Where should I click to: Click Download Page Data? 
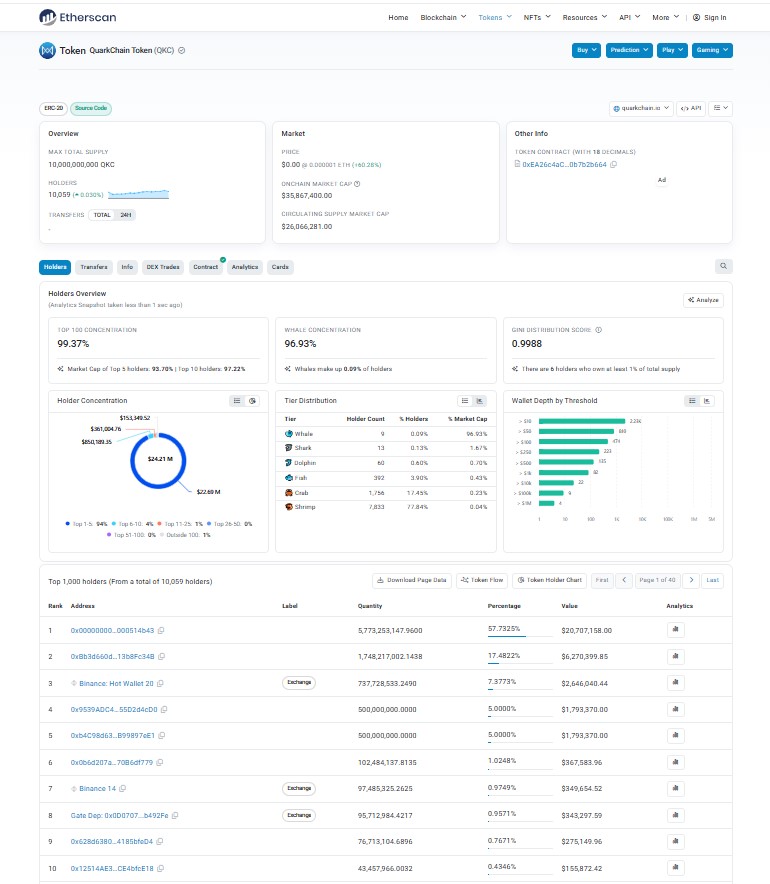[411, 580]
